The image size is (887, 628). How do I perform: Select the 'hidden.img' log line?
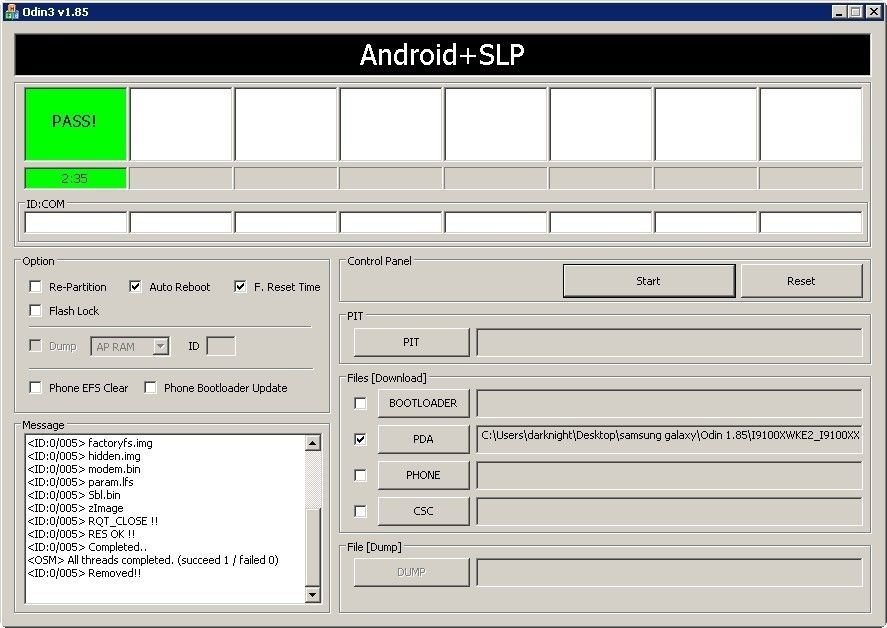[x=84, y=456]
